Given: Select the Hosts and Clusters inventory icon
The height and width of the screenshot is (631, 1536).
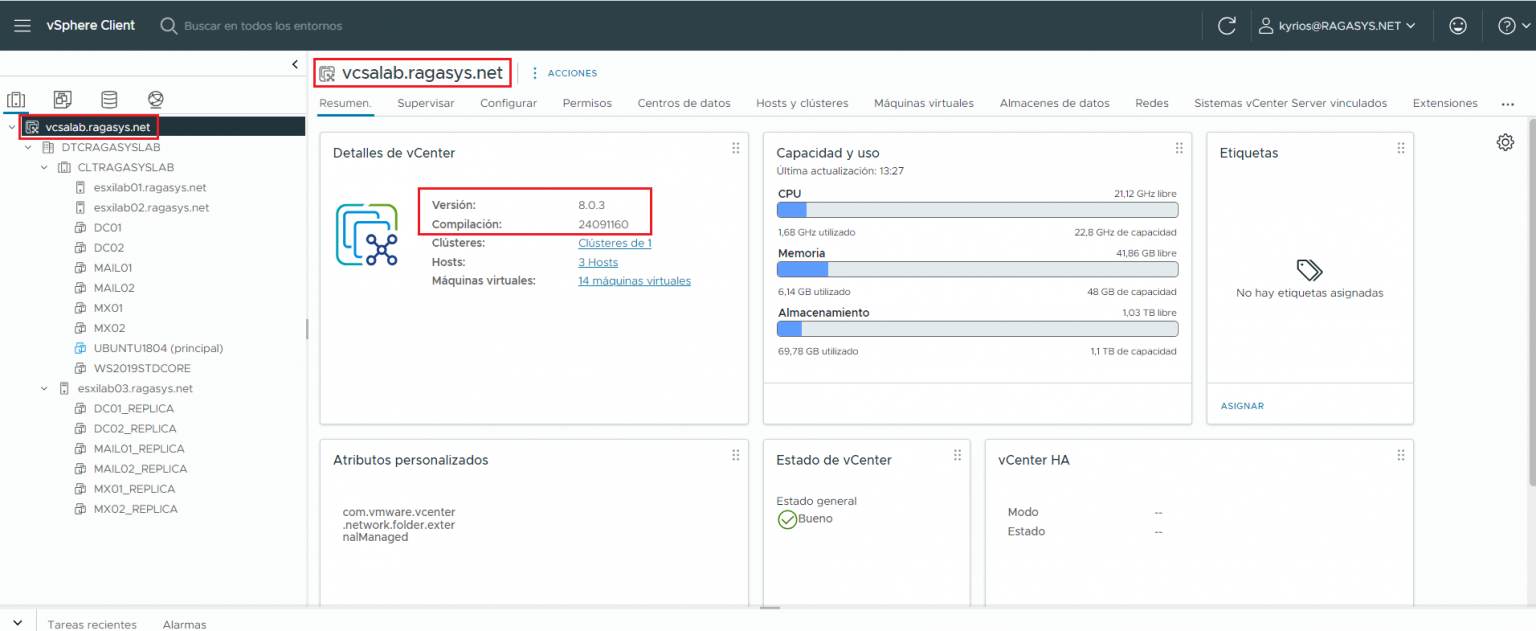Looking at the screenshot, I should [x=16, y=100].
